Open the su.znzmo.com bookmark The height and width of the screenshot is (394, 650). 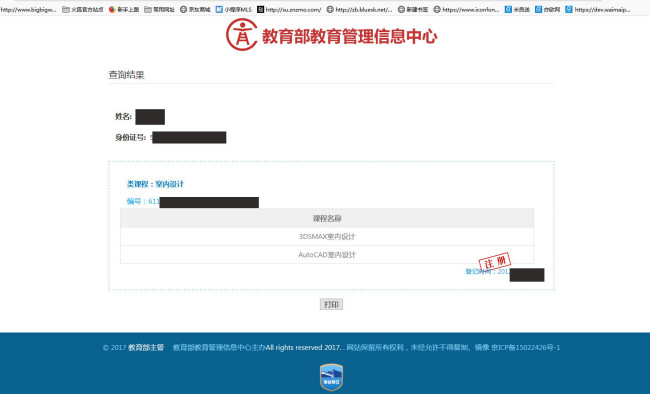pyautogui.click(x=289, y=9)
